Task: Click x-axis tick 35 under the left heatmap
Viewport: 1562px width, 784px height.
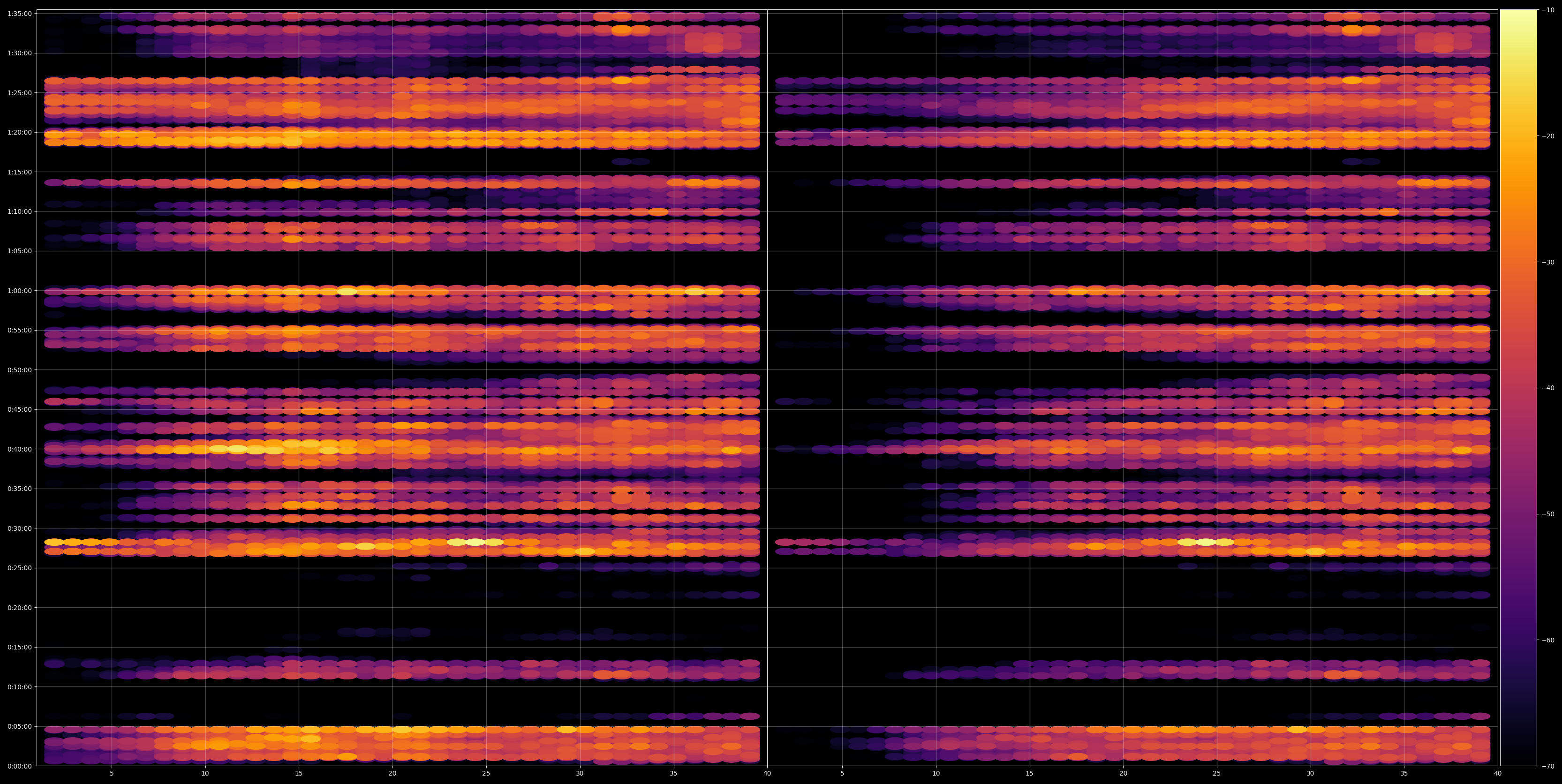Action: pyautogui.click(x=674, y=774)
